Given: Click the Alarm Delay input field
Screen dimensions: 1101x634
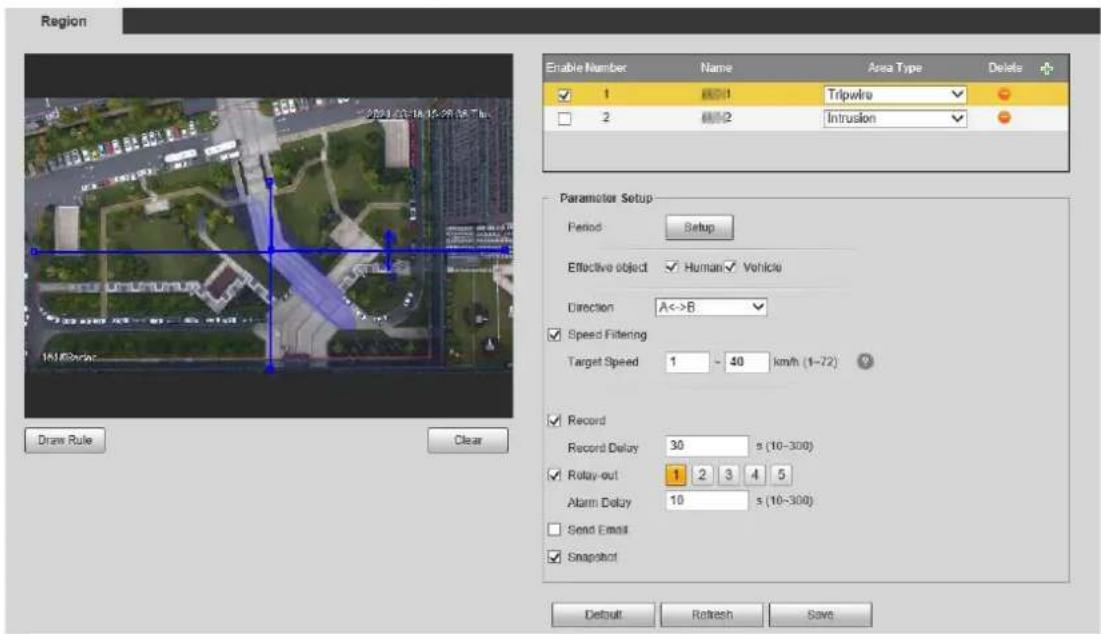Looking at the screenshot, I should click(707, 500).
